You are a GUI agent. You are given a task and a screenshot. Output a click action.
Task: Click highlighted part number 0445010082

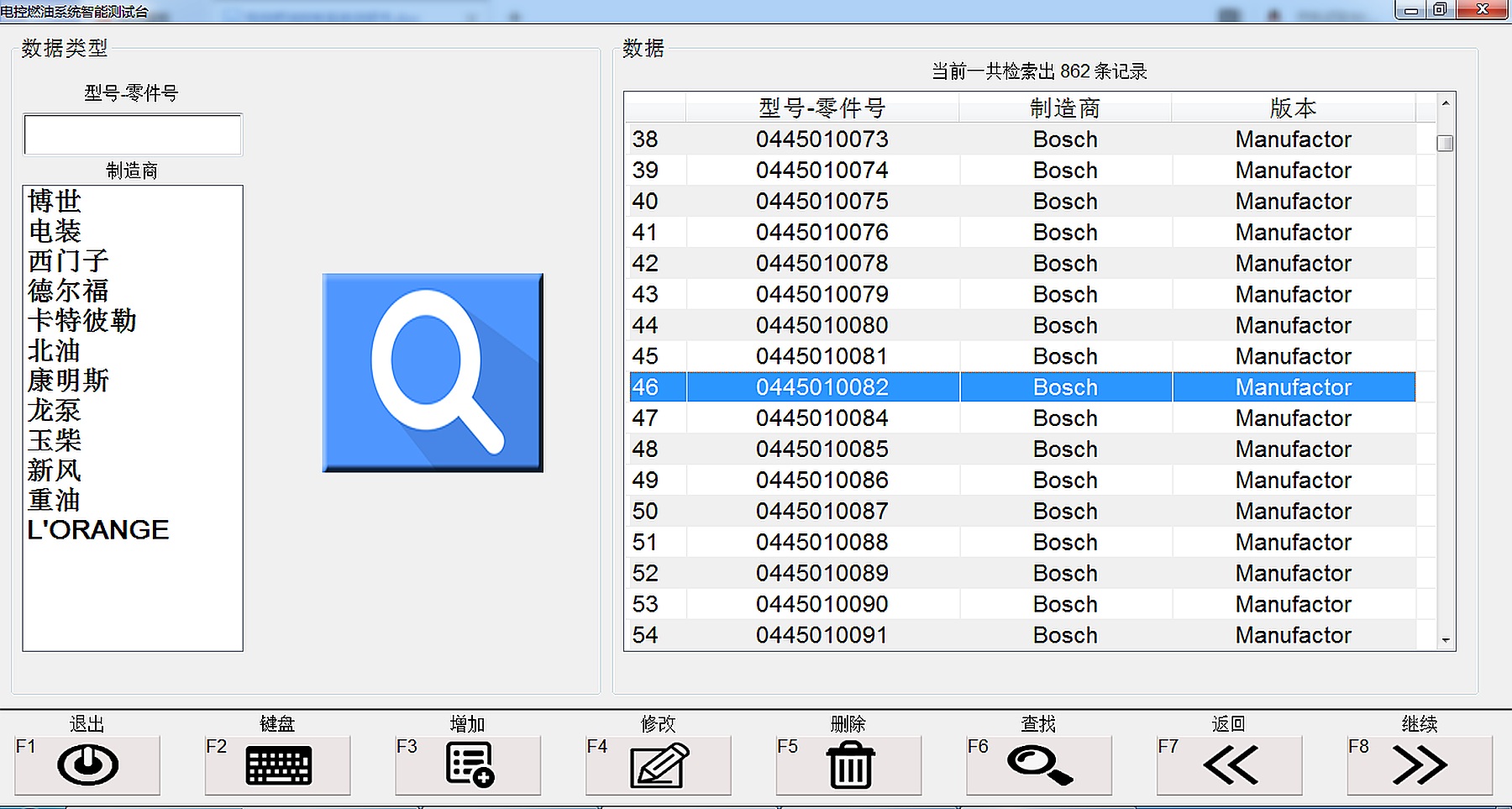click(x=822, y=387)
